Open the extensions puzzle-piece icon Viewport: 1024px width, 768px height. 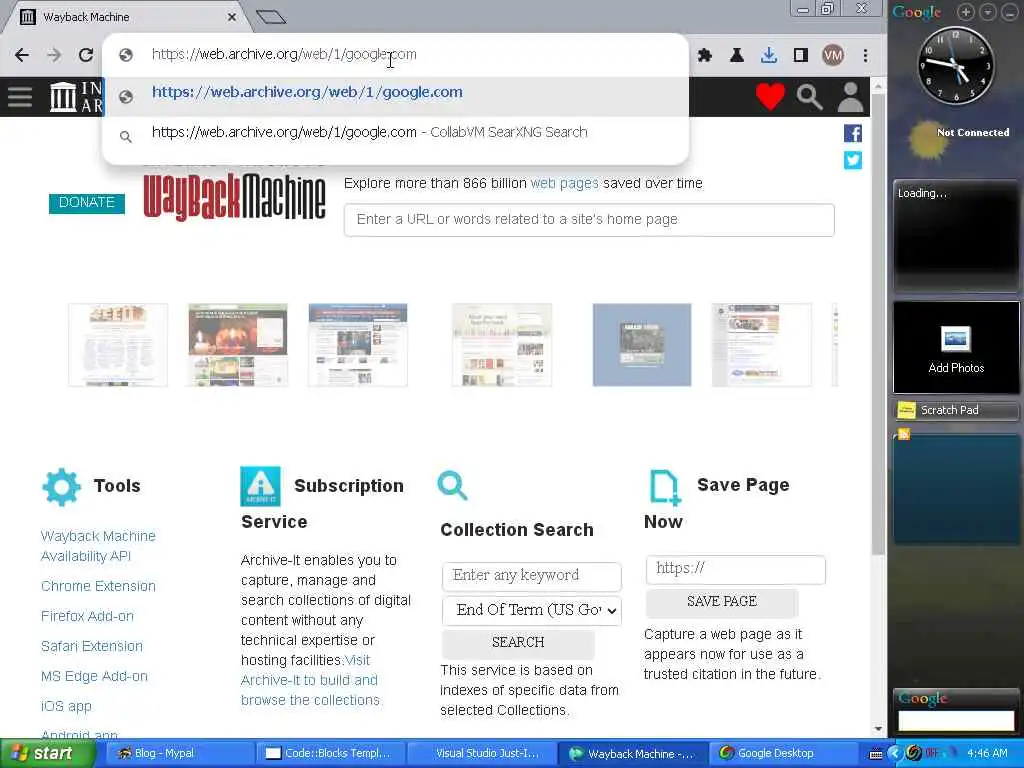click(705, 56)
